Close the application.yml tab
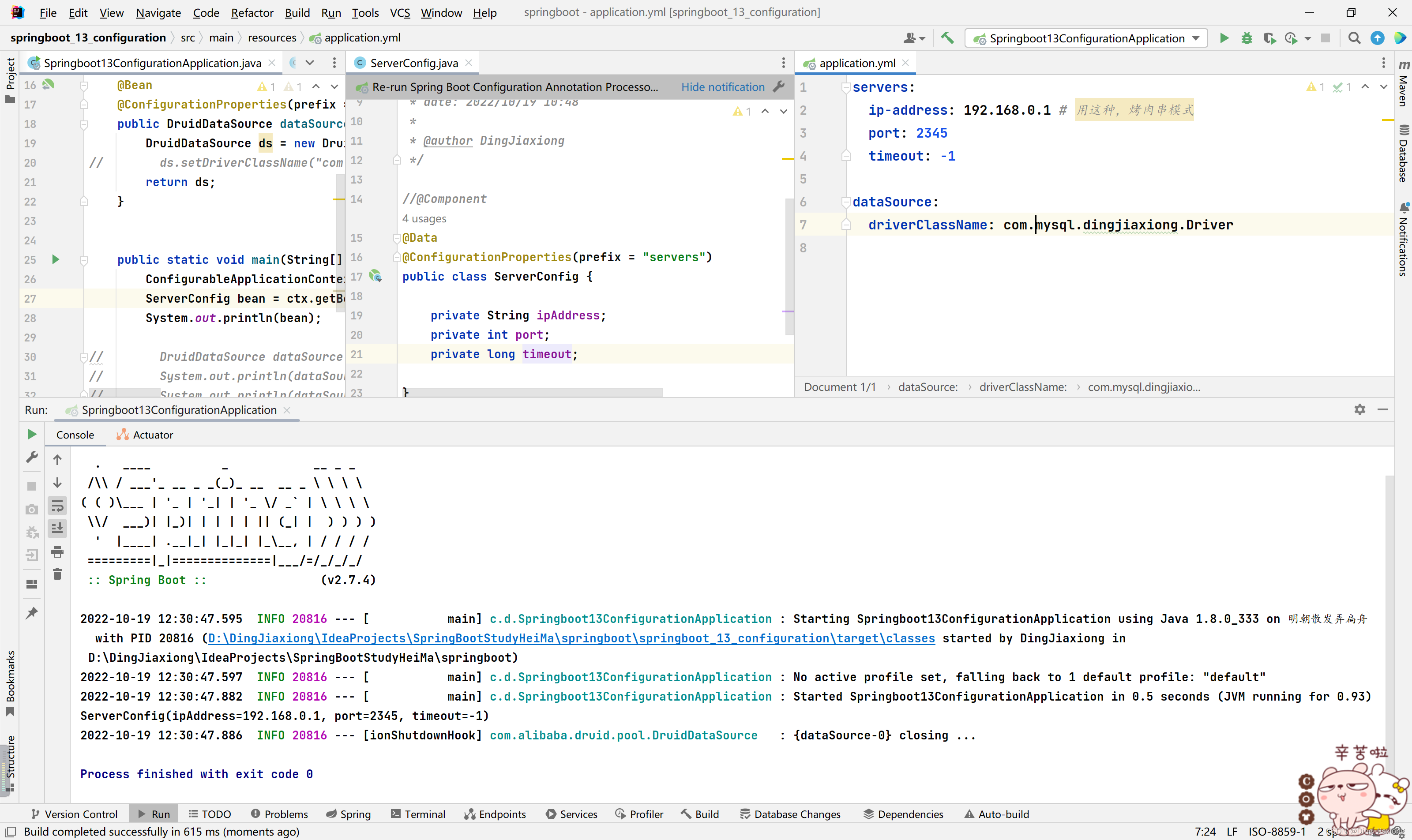The height and width of the screenshot is (840, 1412). 905,63
